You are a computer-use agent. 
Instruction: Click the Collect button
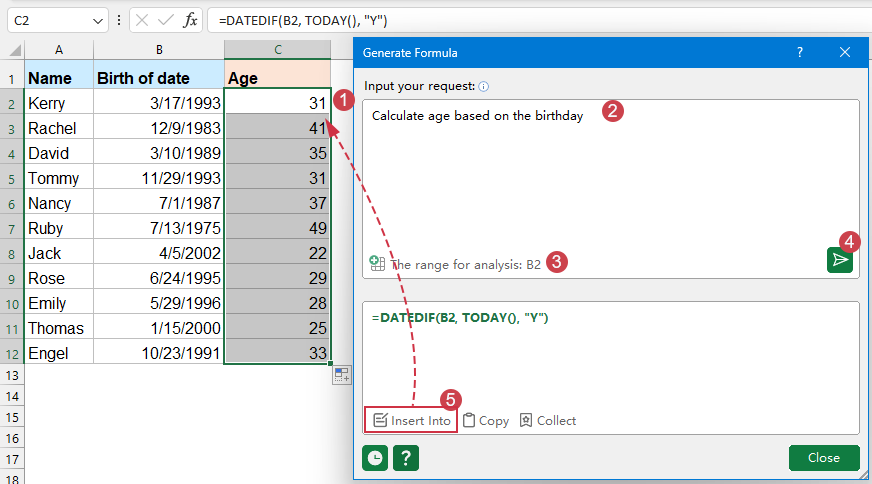click(547, 421)
